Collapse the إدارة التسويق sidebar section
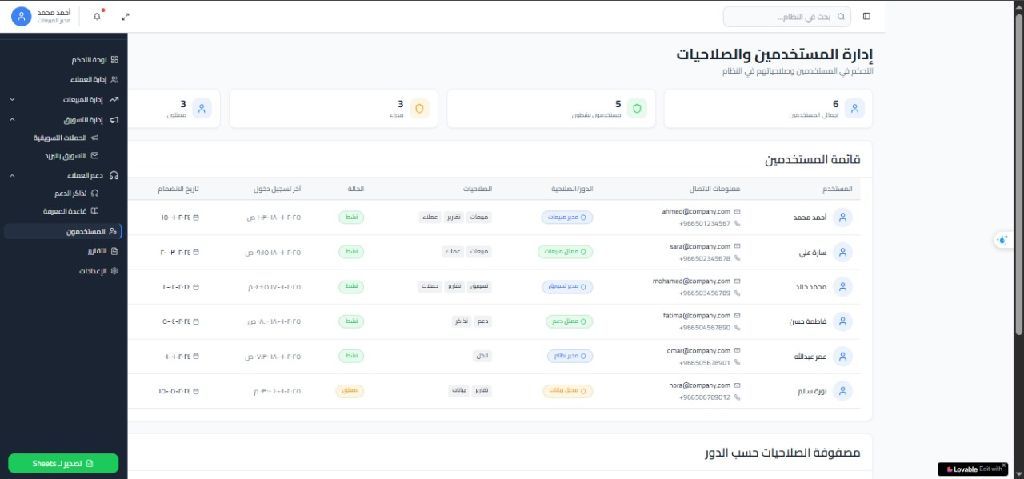This screenshot has width=1024, height=479. coord(12,119)
